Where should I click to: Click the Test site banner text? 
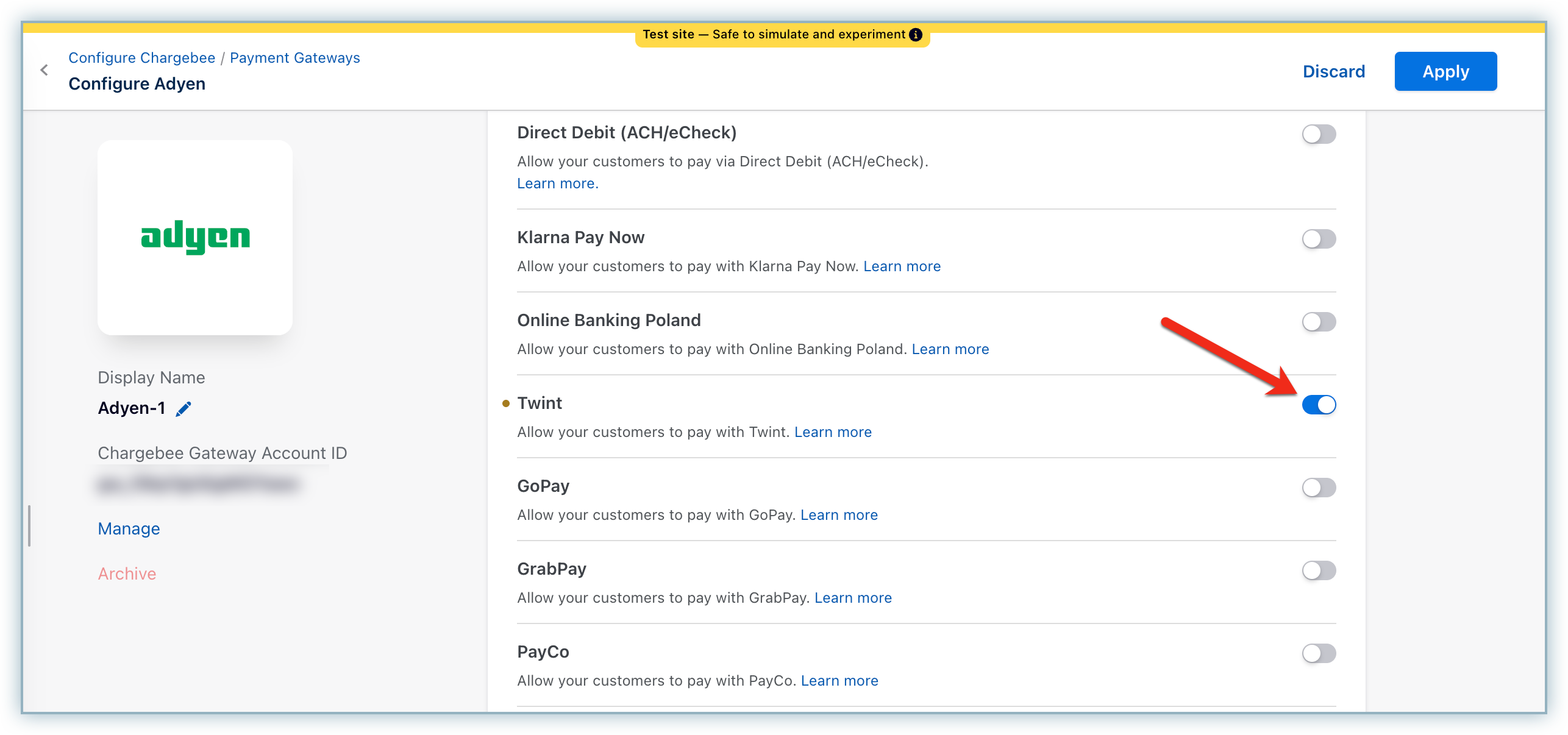[x=774, y=35]
